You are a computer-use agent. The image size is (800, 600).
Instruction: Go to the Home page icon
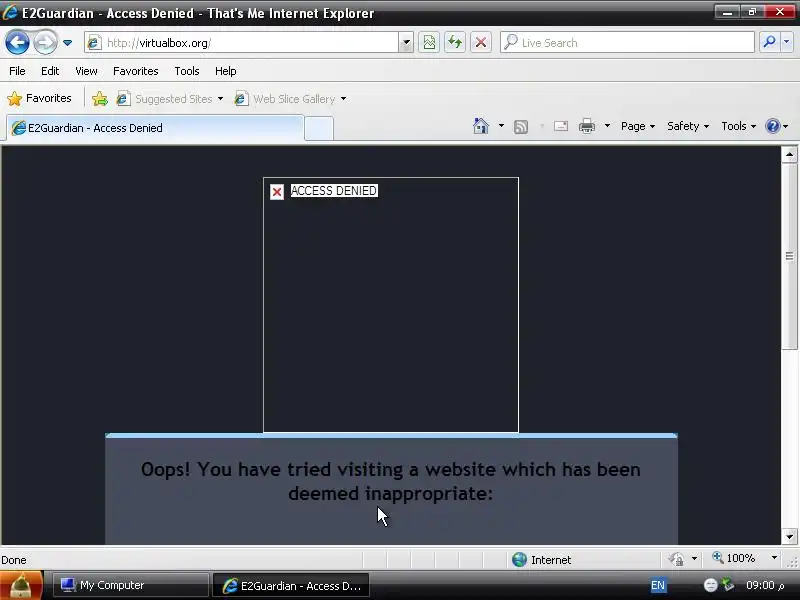[x=481, y=126]
